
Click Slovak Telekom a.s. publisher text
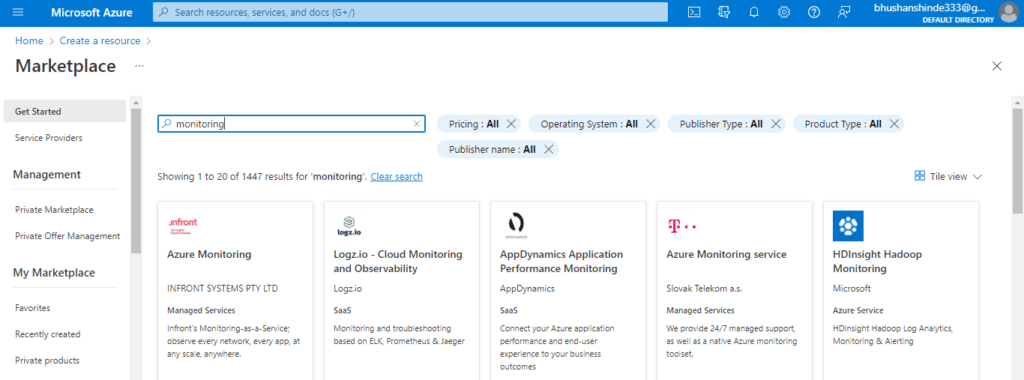pyautogui.click(x=705, y=288)
